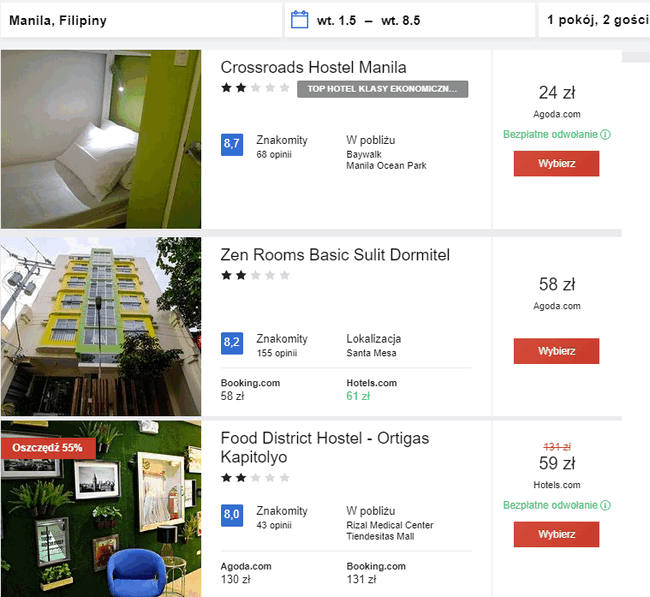Image resolution: width=650 pixels, height=597 pixels.
Task: Select Booking.com 131 zł offer
Action: pos(376,573)
